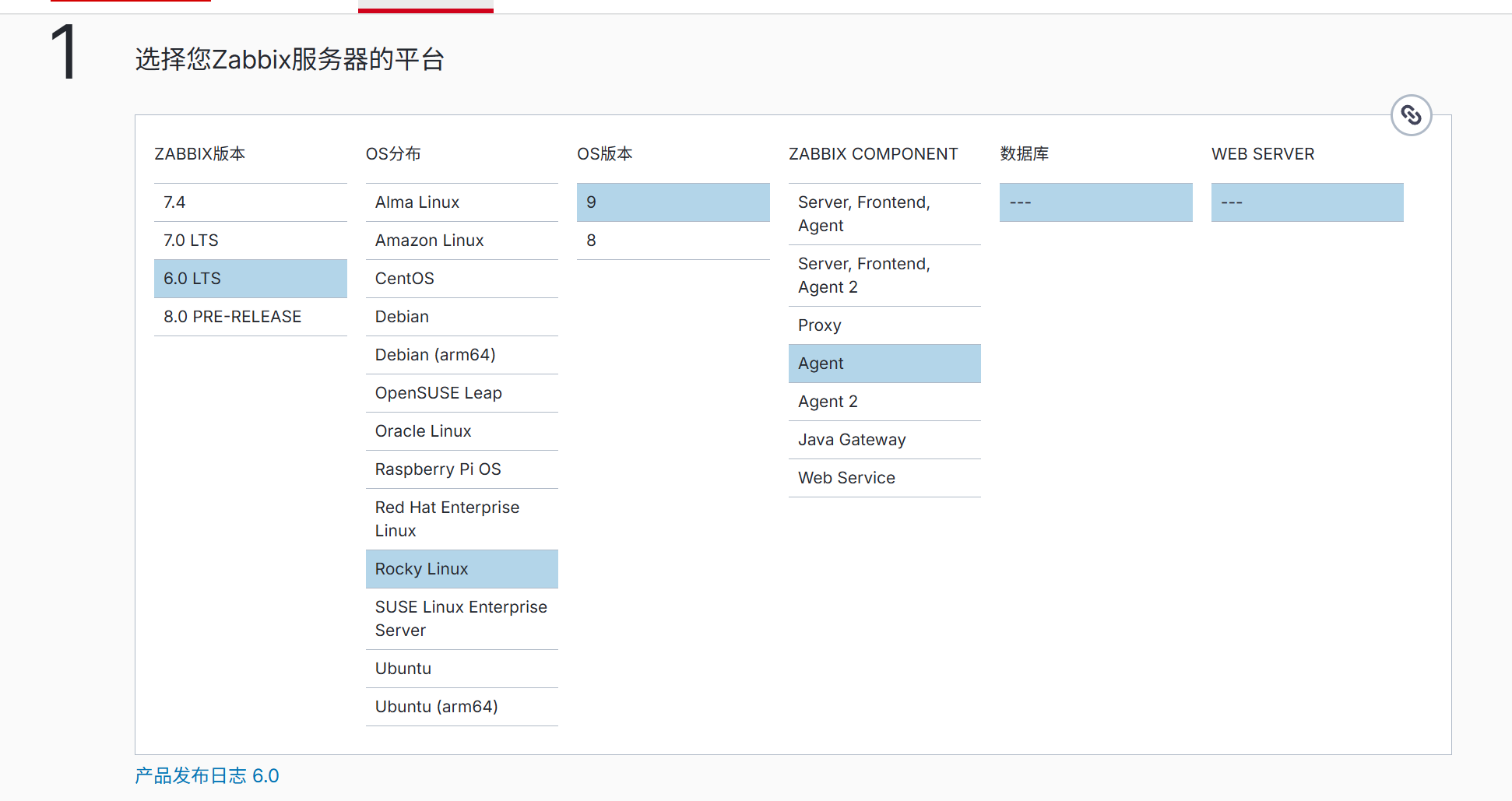
Task: Pick Debian as the OS distribution
Action: click(x=462, y=317)
